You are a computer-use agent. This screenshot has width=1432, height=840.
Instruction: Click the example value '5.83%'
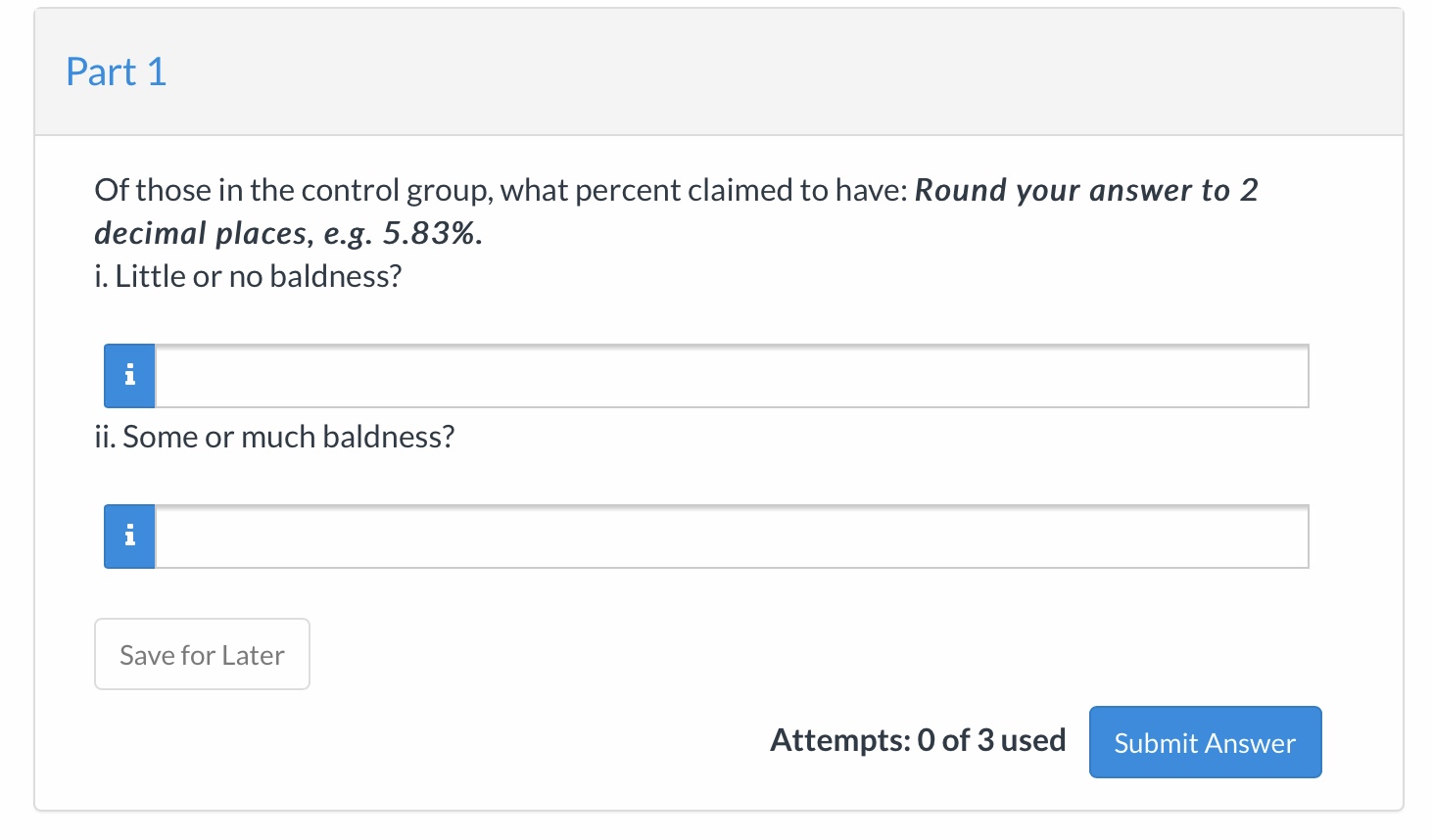pos(432,233)
